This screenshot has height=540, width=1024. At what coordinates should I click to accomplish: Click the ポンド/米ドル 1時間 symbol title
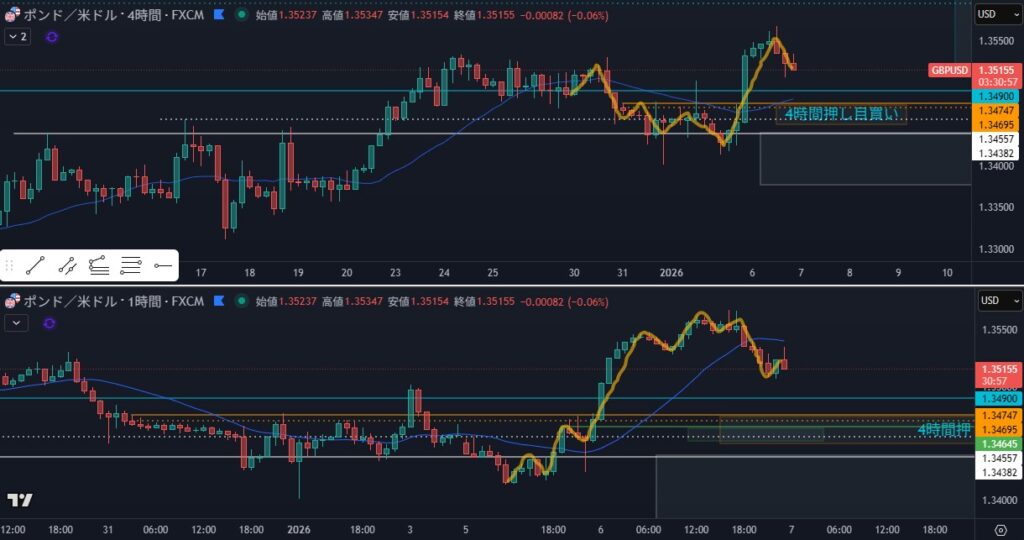(x=110, y=301)
